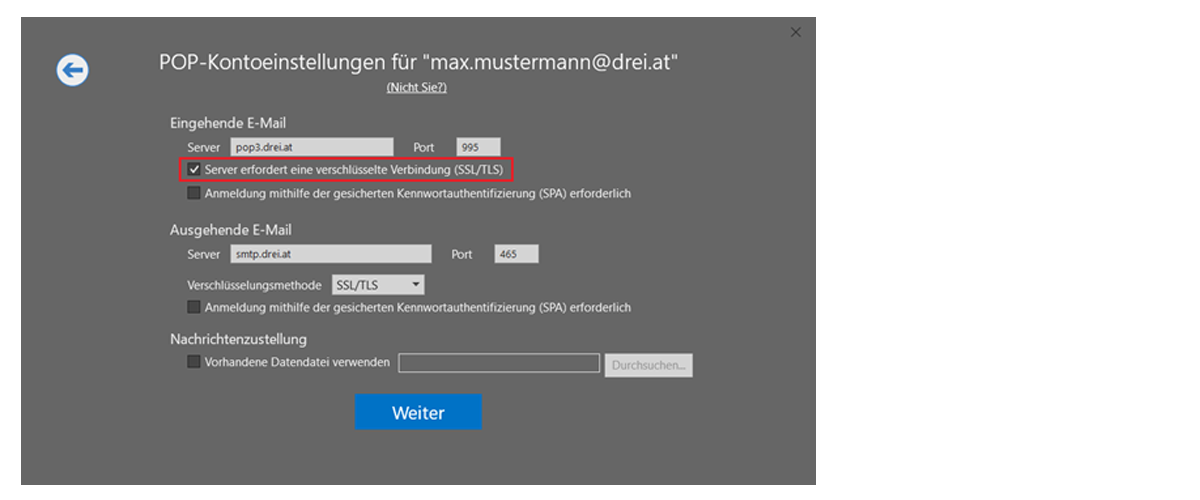The height and width of the screenshot is (500, 1200).
Task: Click the data file path field
Action: click(499, 363)
